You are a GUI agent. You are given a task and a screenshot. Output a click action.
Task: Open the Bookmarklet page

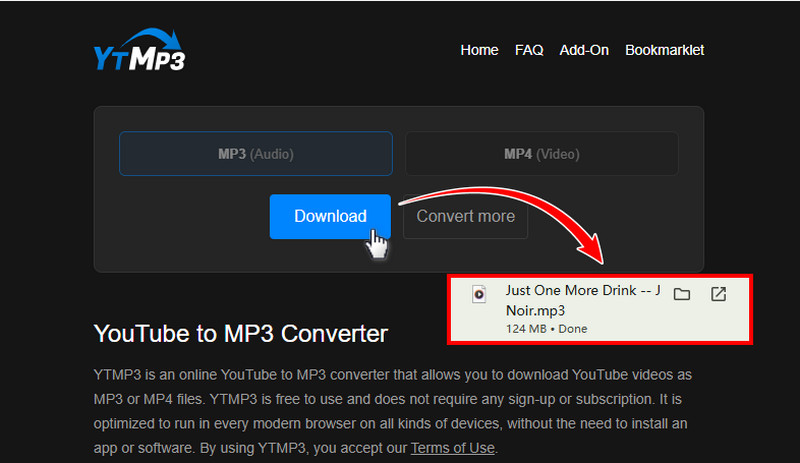tap(664, 50)
